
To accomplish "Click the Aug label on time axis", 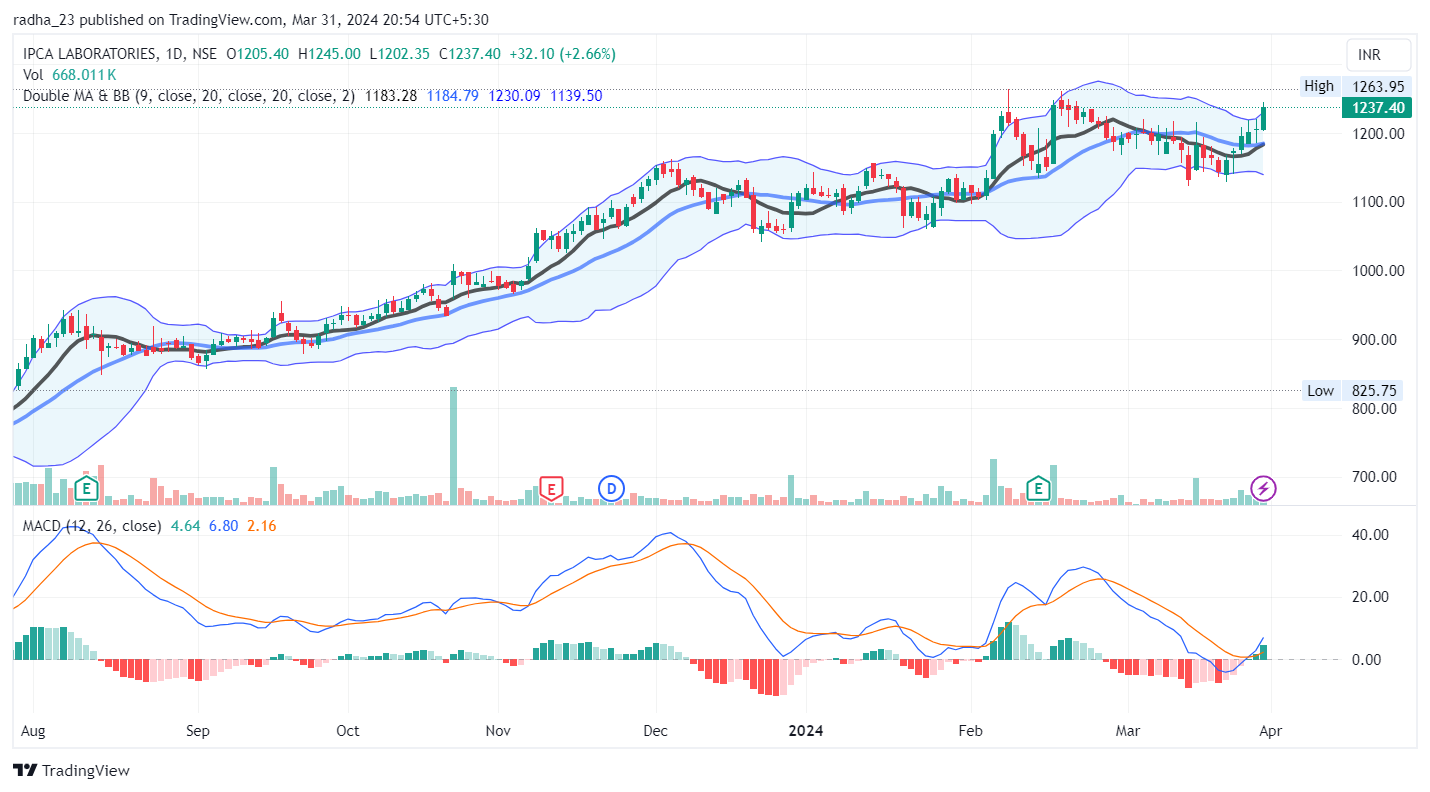I will tap(33, 731).
